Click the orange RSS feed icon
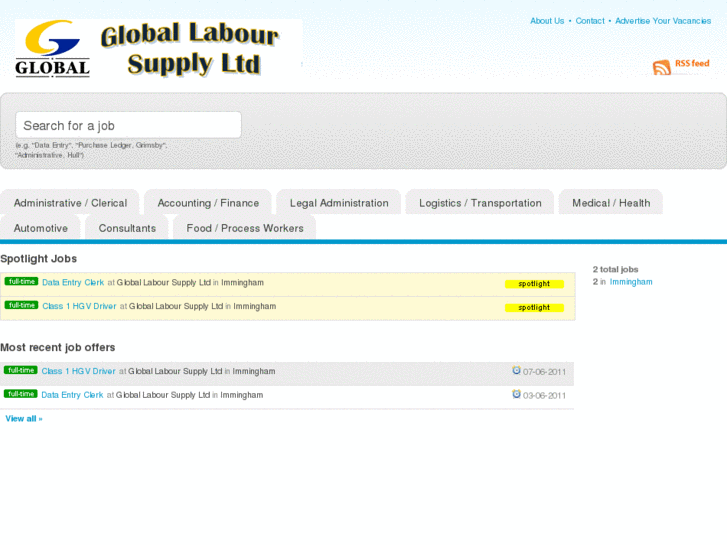The height and width of the screenshot is (545, 727). point(662,68)
